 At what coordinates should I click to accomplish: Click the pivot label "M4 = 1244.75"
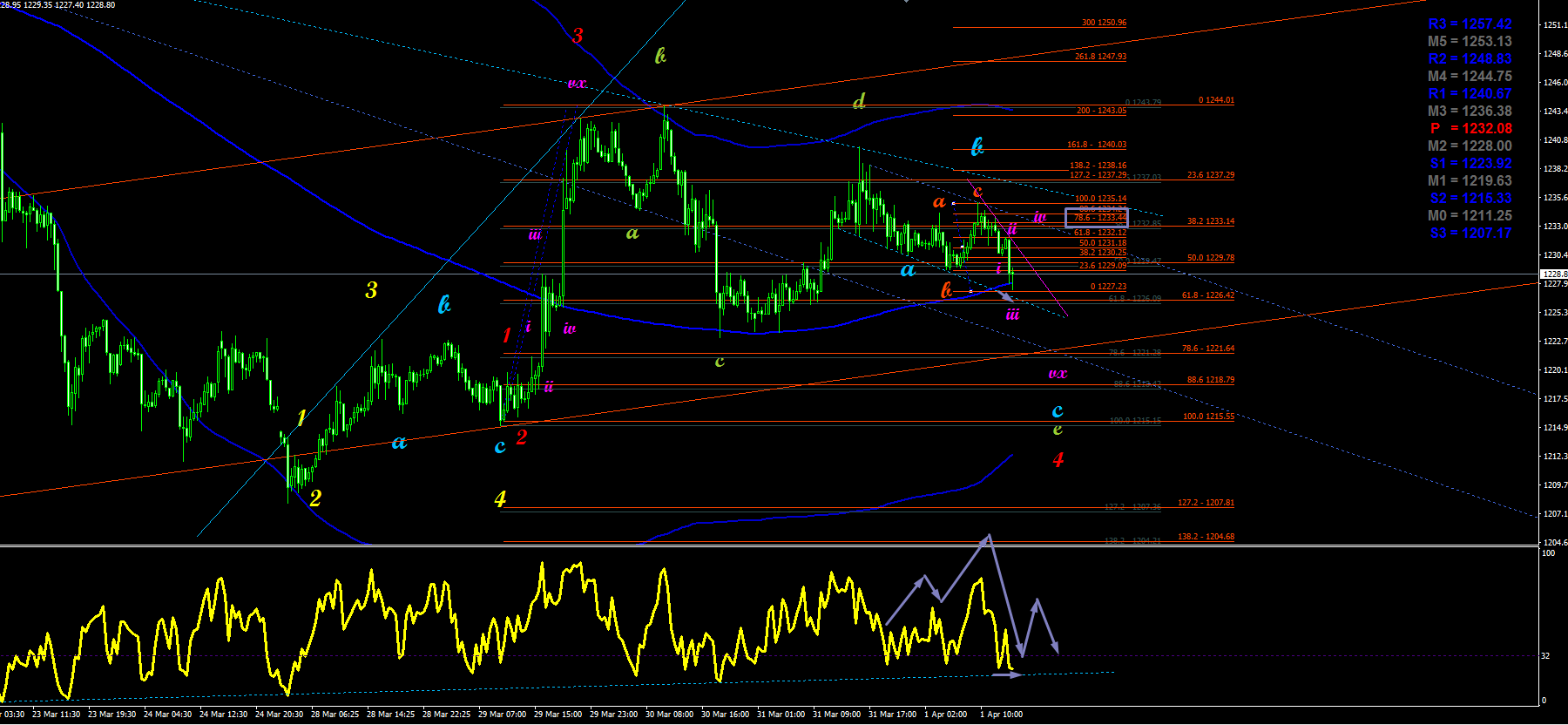1470,77
